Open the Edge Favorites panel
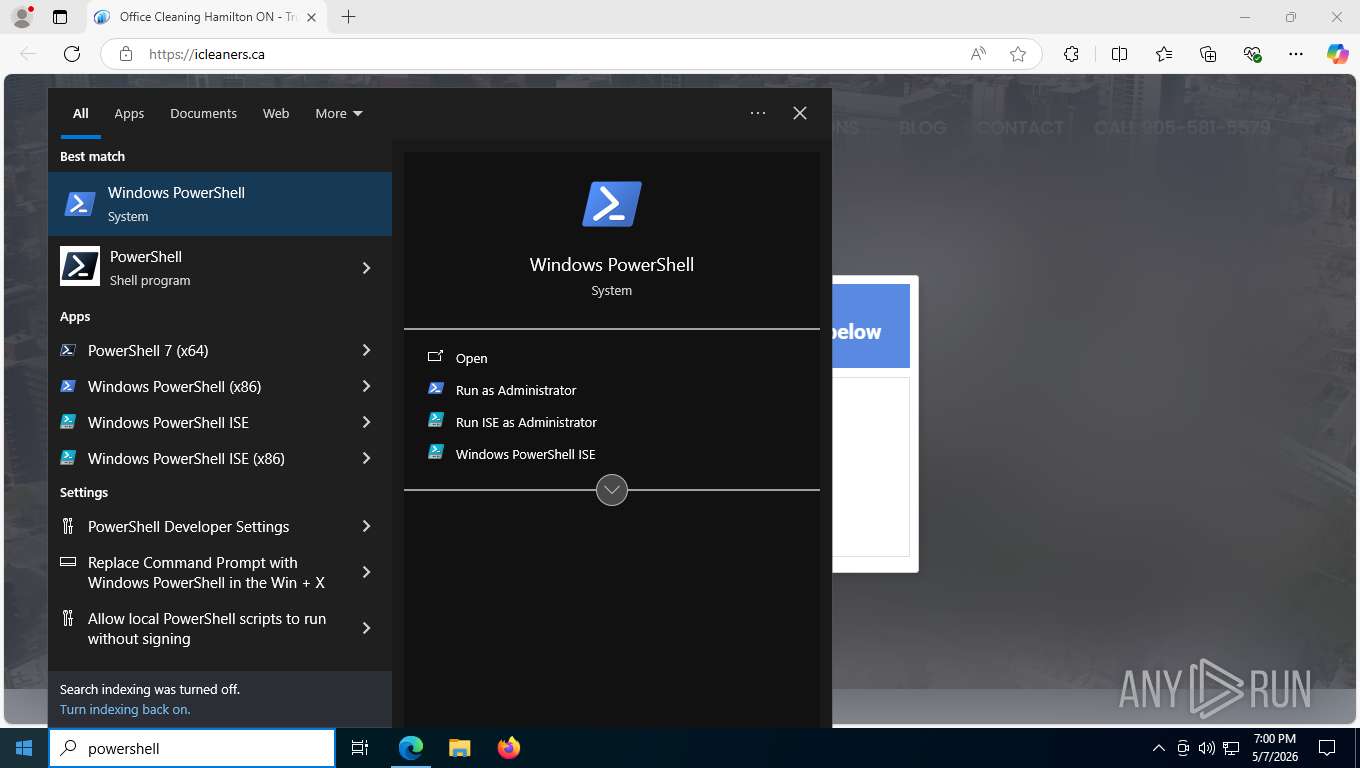Image resolution: width=1360 pixels, height=768 pixels. (x=1164, y=54)
